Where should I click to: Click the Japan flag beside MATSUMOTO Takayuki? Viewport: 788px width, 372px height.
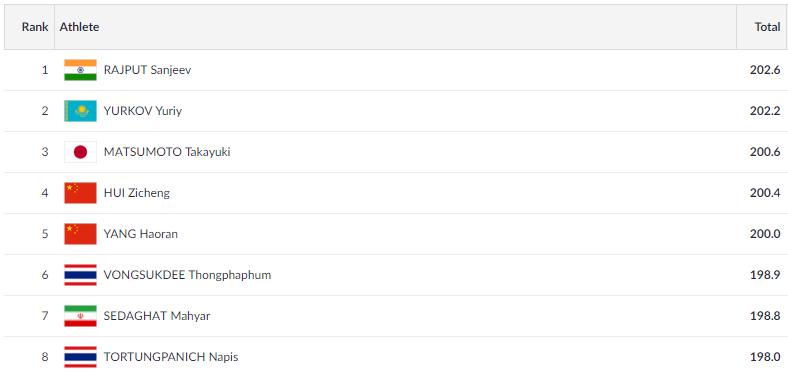pos(80,152)
